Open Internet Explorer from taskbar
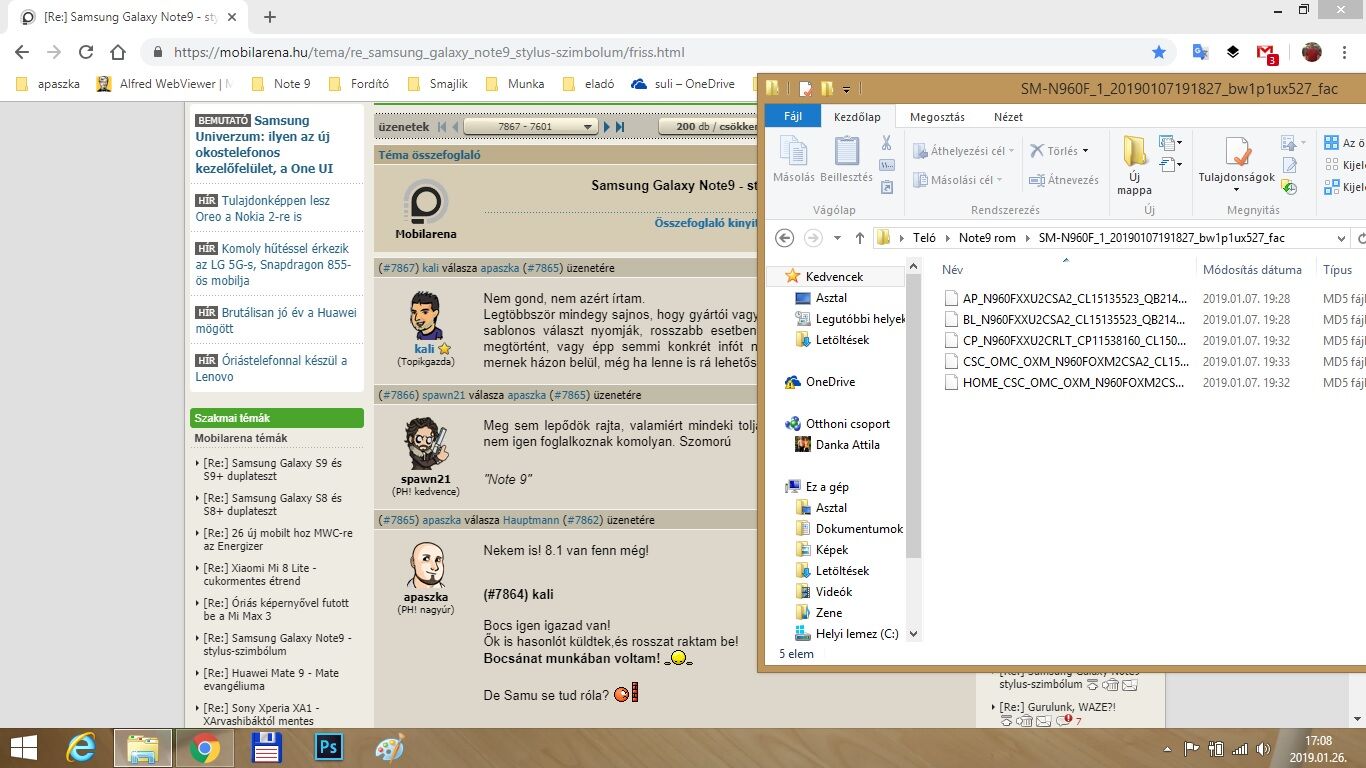Image resolution: width=1366 pixels, height=768 pixels. (82, 748)
